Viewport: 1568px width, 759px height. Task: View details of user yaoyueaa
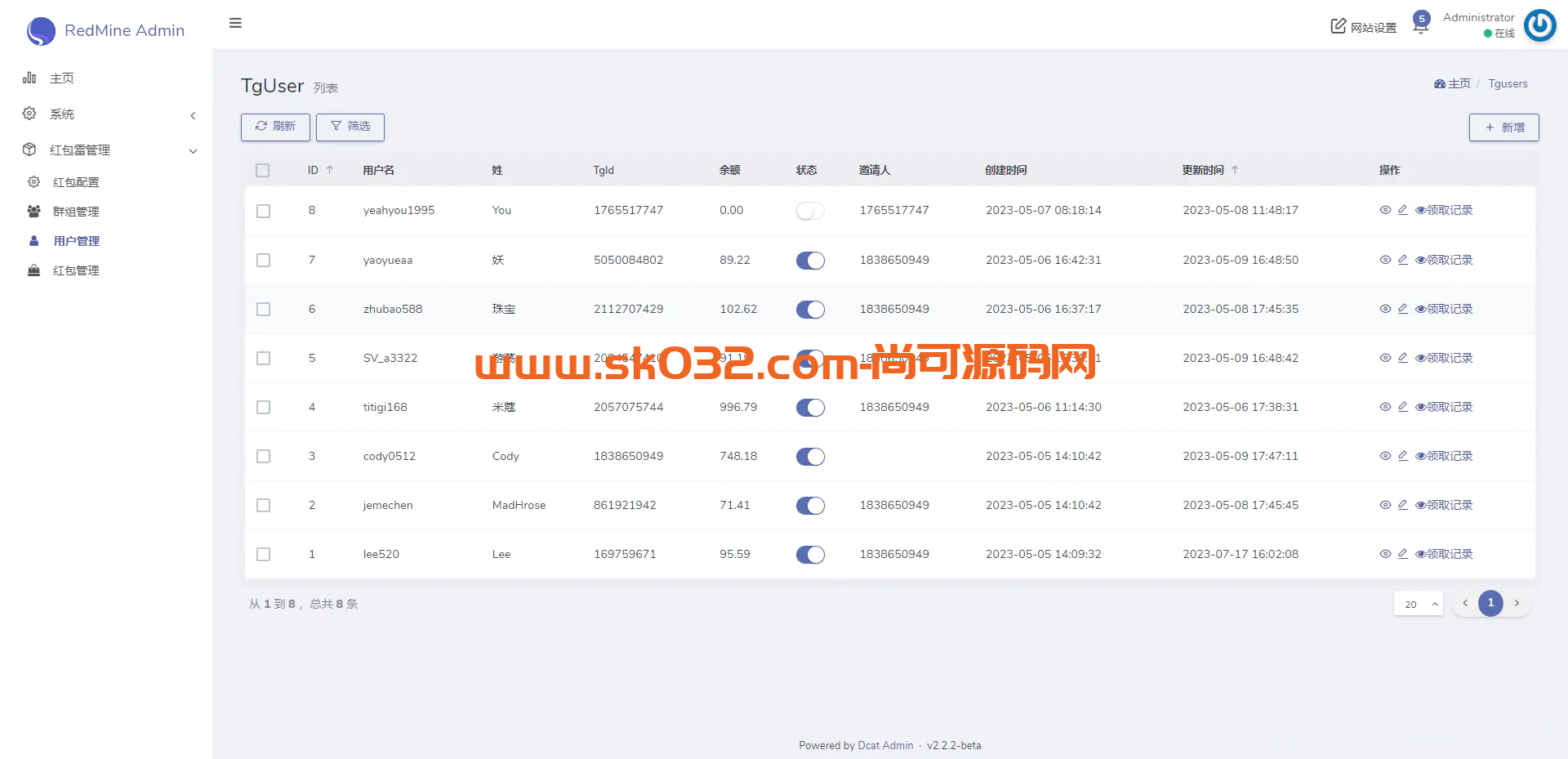[x=1385, y=260]
